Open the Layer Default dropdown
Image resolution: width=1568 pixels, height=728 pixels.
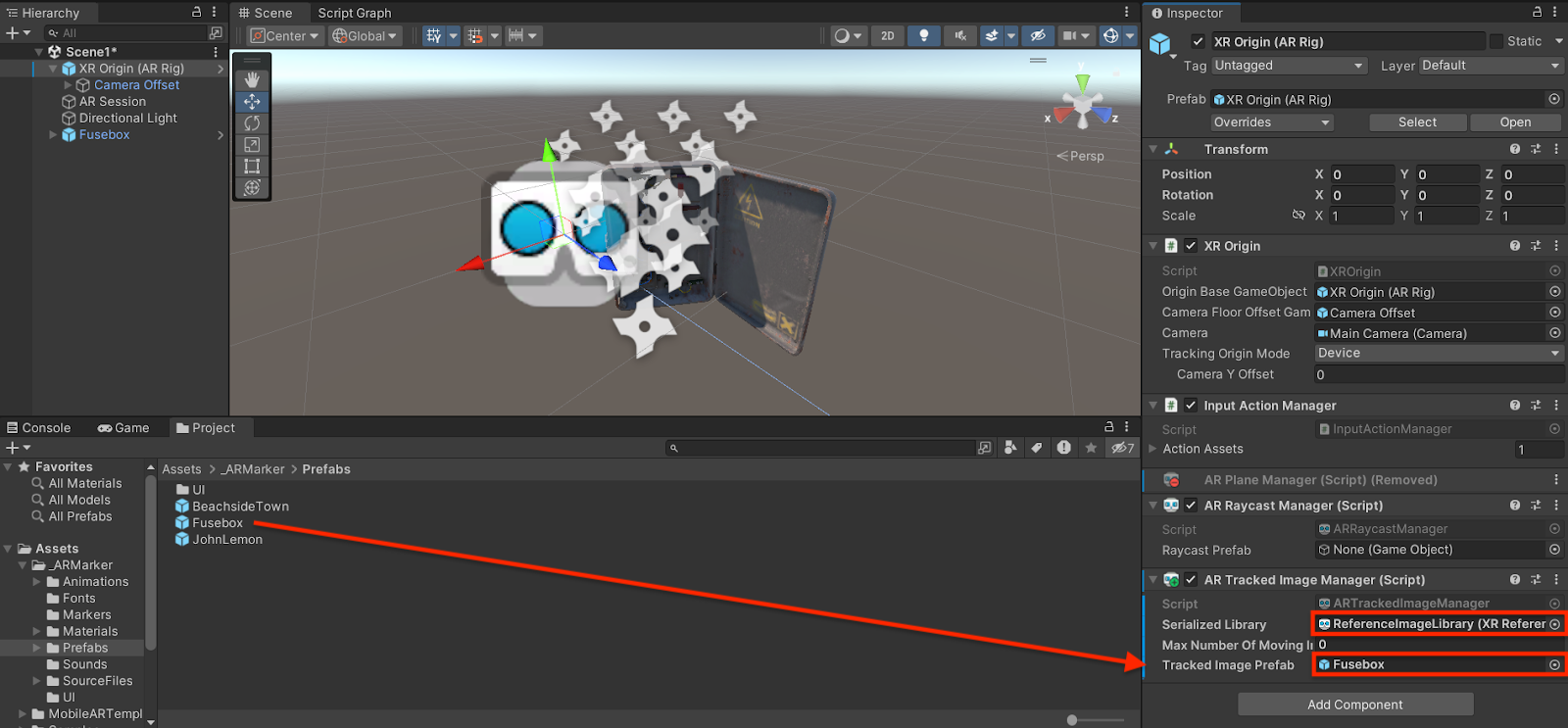[1490, 66]
